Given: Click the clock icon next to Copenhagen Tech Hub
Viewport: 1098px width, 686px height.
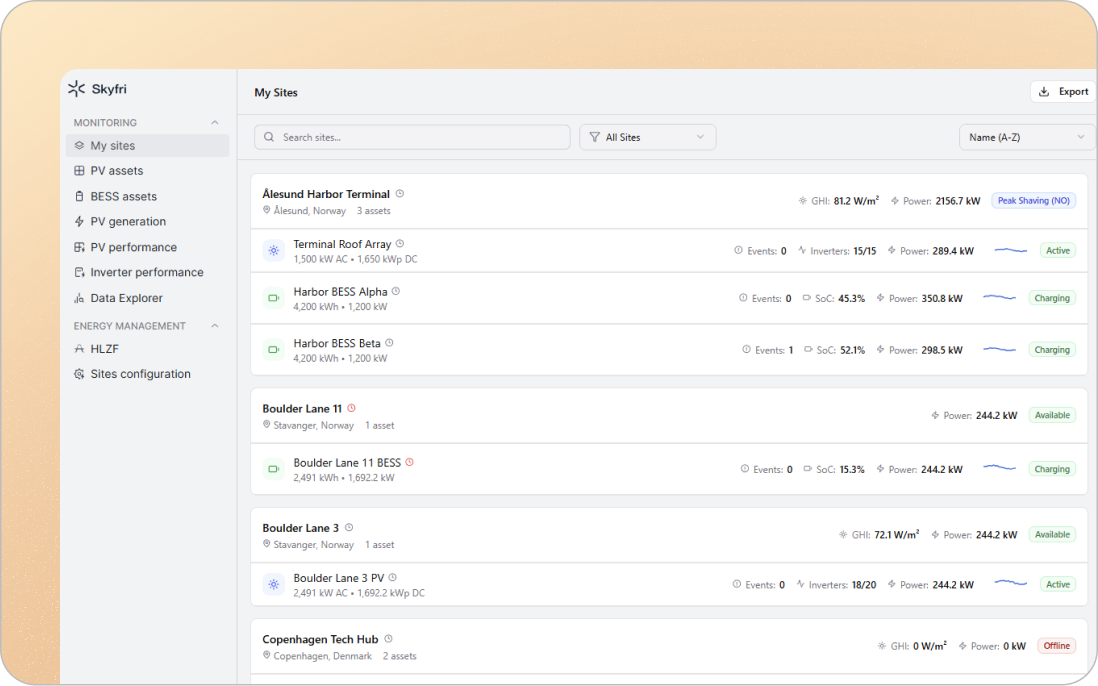Looking at the screenshot, I should [388, 639].
